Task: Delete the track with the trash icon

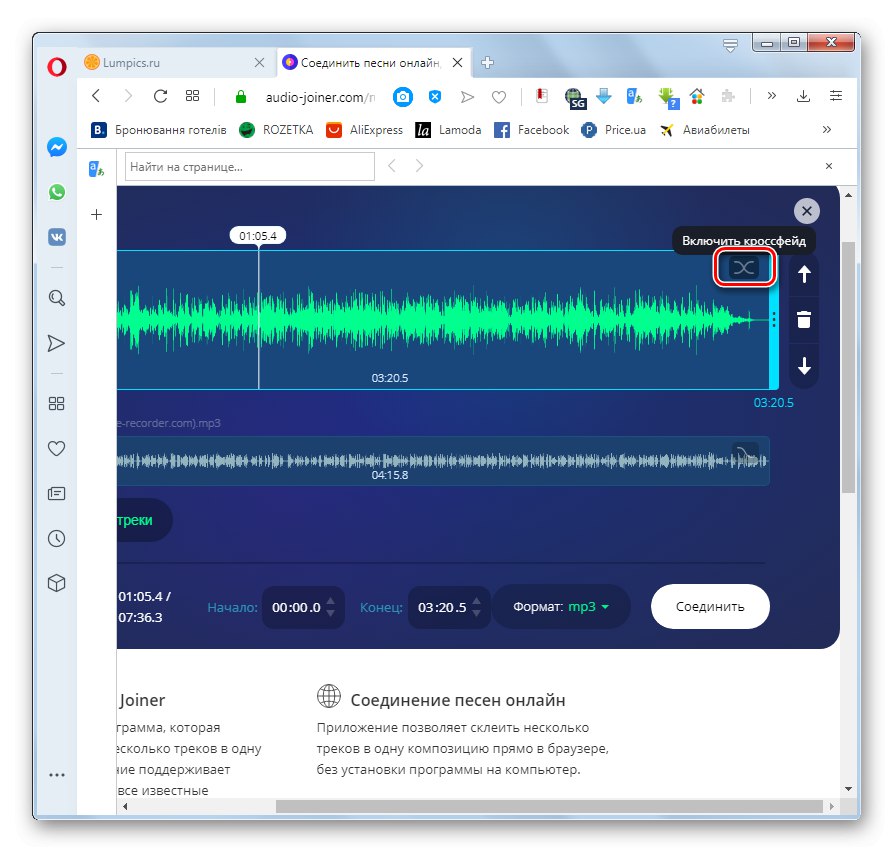Action: 804,319
